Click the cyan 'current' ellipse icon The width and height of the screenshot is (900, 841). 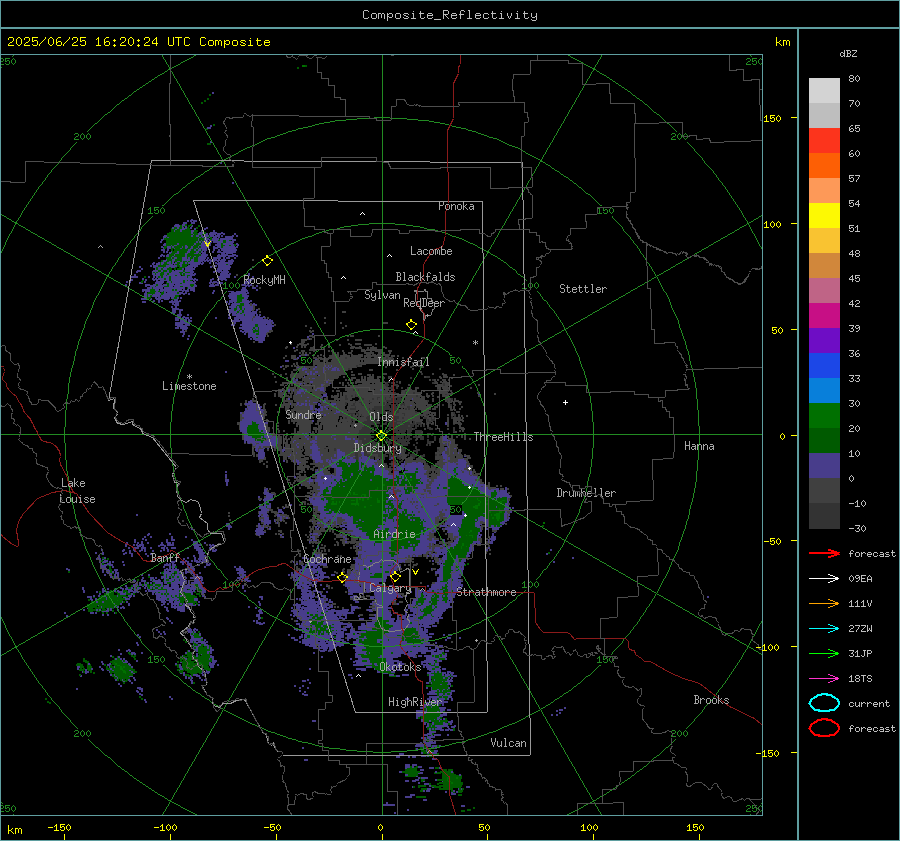824,703
